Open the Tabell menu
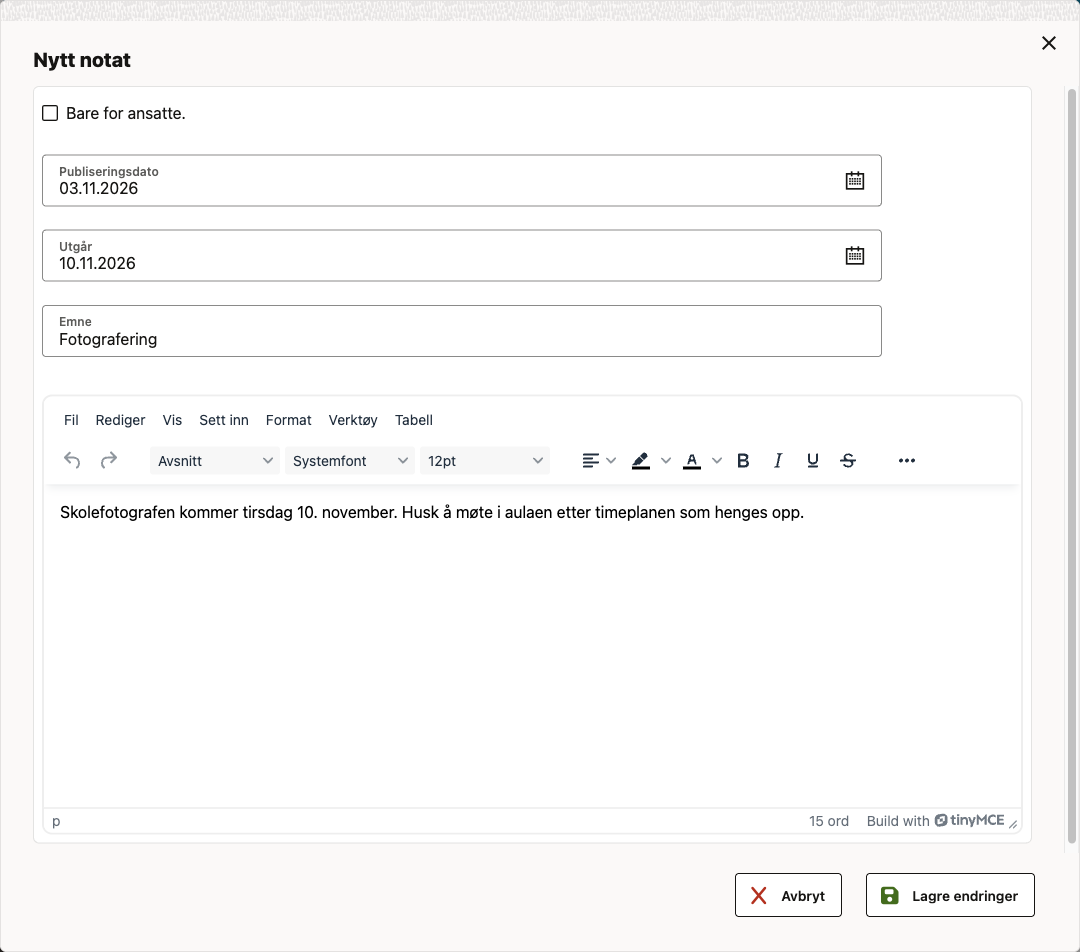 pos(414,420)
